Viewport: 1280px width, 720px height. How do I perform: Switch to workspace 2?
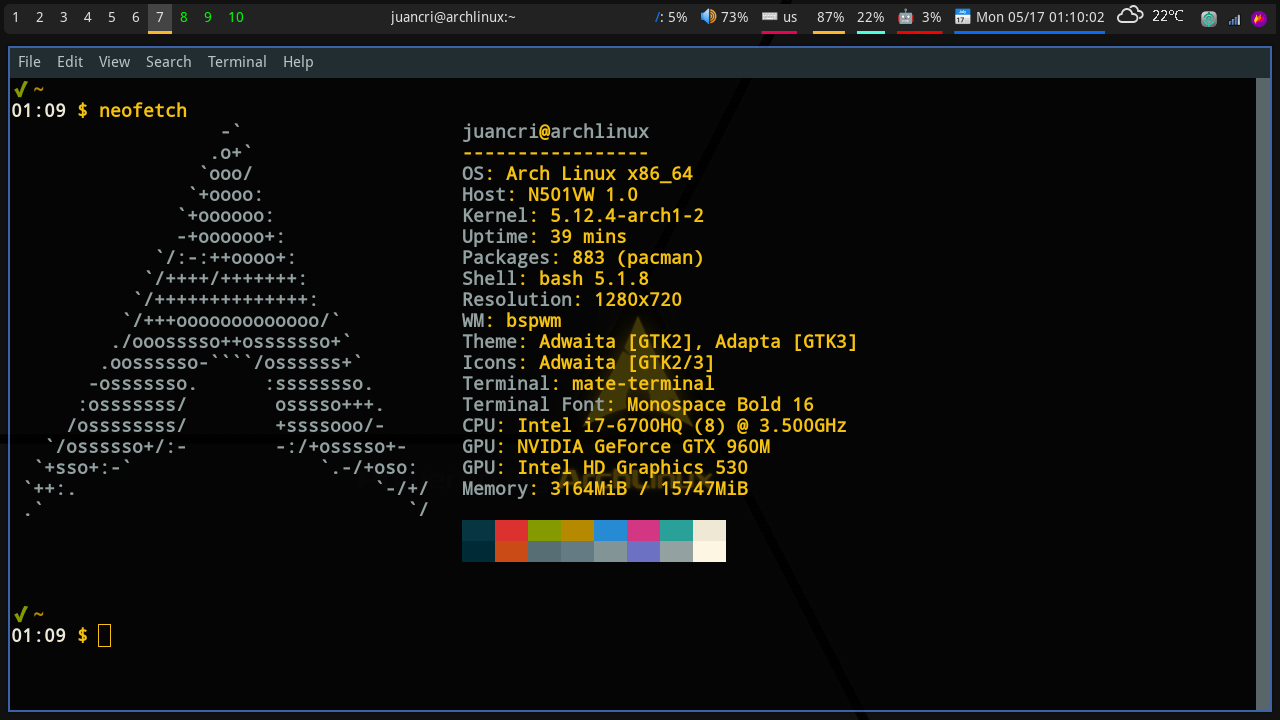click(x=39, y=17)
